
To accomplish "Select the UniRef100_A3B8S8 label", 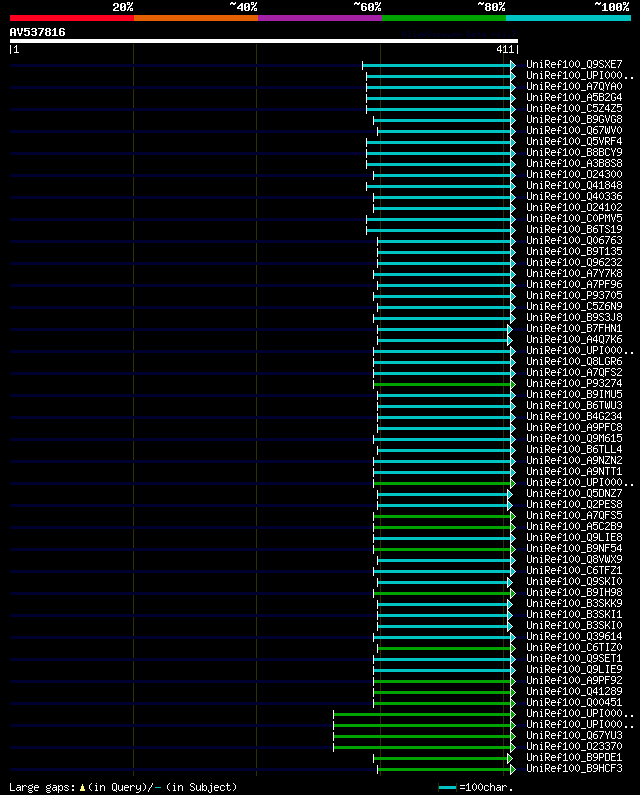I will [x=574, y=163].
